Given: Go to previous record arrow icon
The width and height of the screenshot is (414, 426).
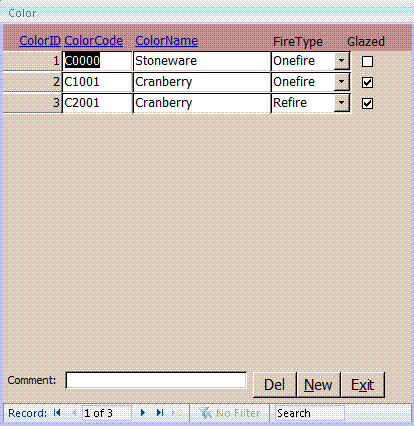Looking at the screenshot, I should (74, 413).
